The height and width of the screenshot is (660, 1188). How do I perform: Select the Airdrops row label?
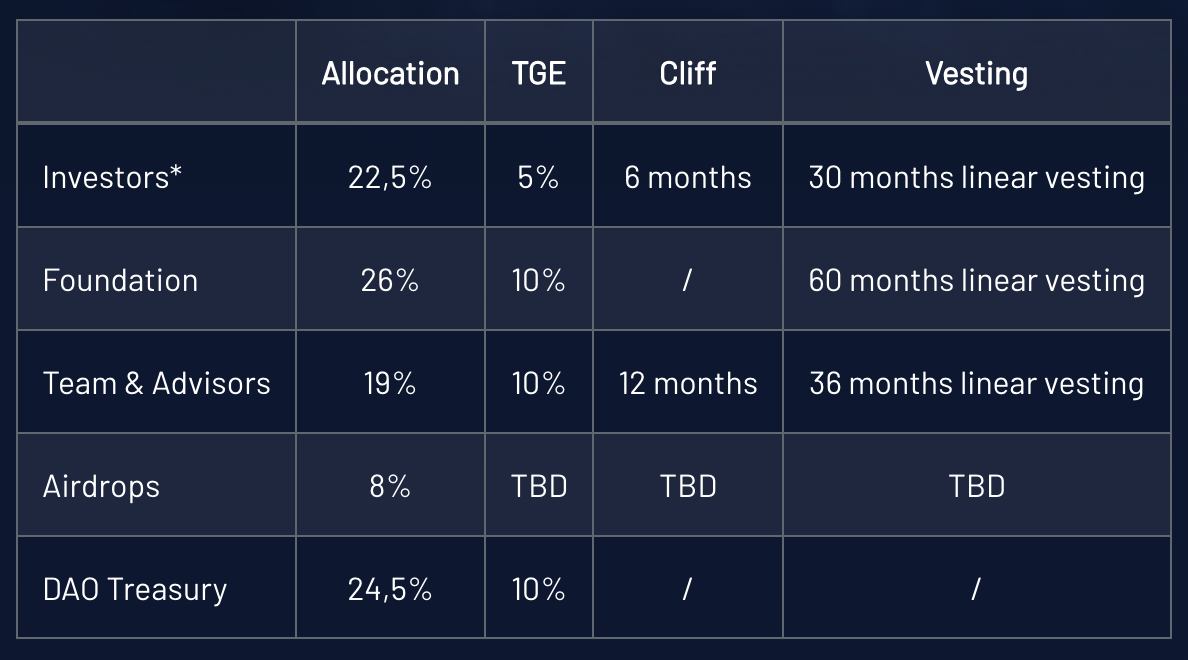point(102,487)
